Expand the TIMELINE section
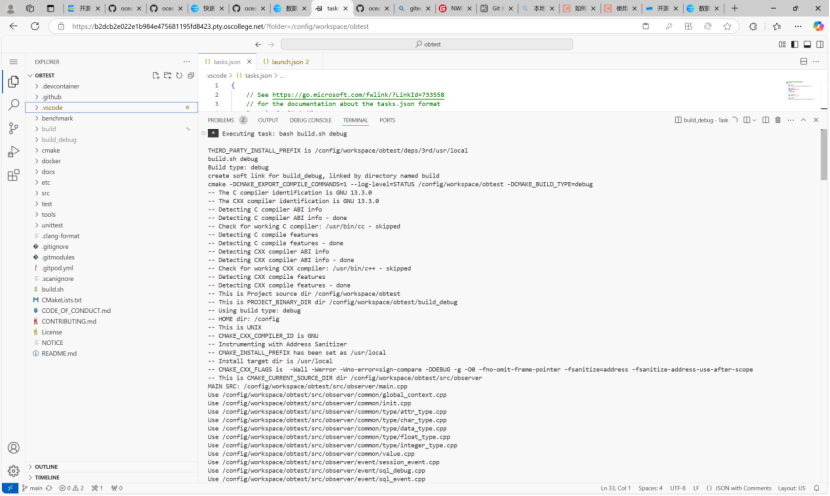 [111, 477]
